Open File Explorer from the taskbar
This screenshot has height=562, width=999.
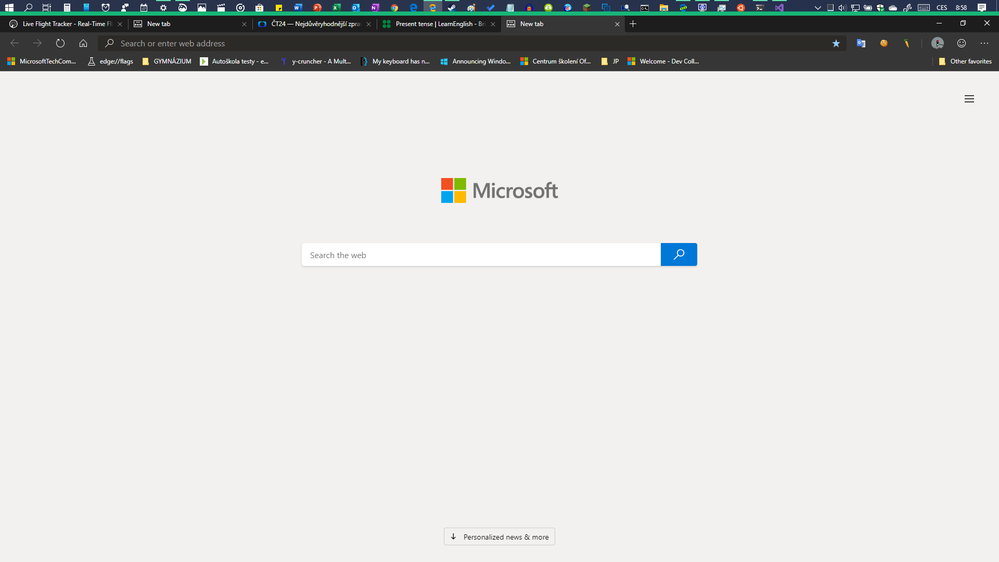[663, 8]
